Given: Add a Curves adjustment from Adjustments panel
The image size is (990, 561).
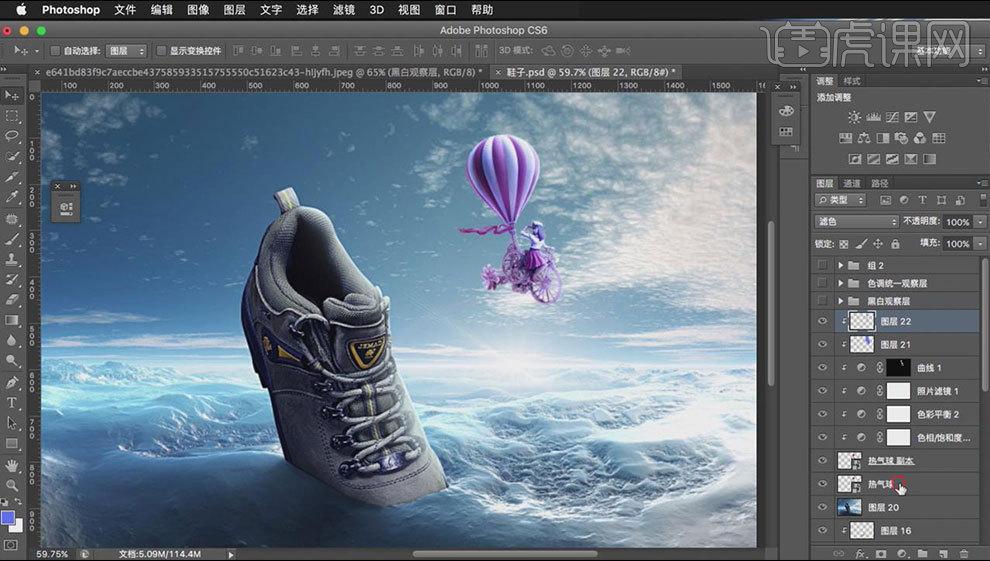Looking at the screenshot, I should pos(892,117).
